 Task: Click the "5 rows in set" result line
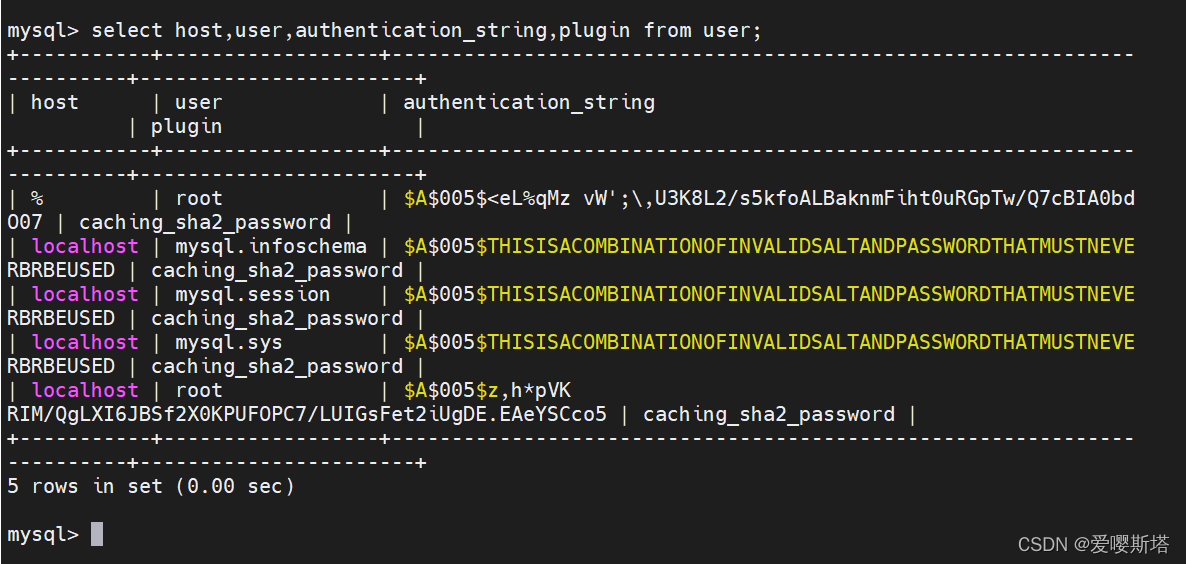point(151,486)
